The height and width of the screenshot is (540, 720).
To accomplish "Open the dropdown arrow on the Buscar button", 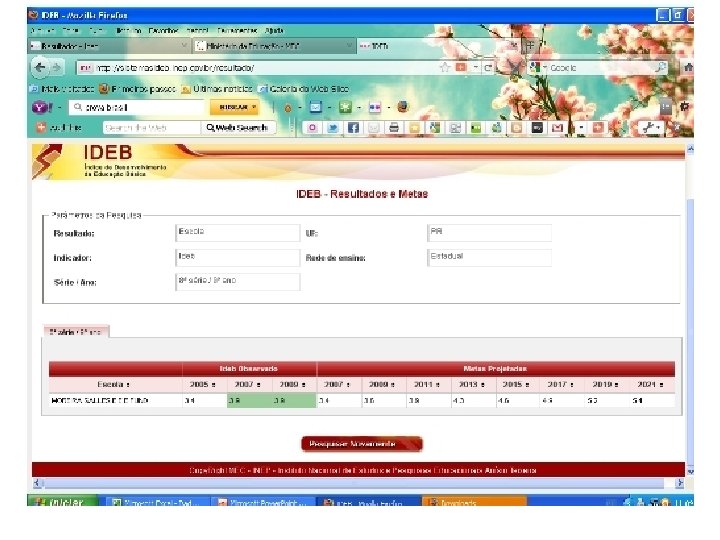I will 254,107.
